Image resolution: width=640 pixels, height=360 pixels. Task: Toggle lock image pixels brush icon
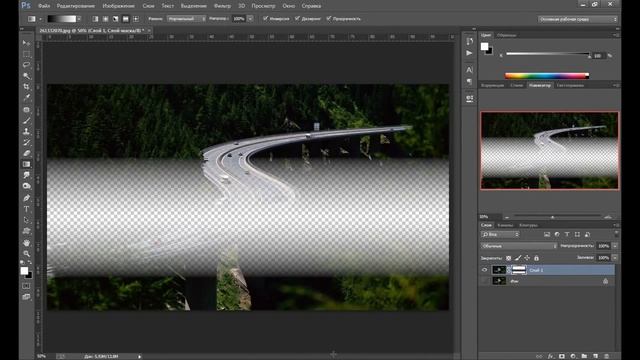tap(518, 258)
